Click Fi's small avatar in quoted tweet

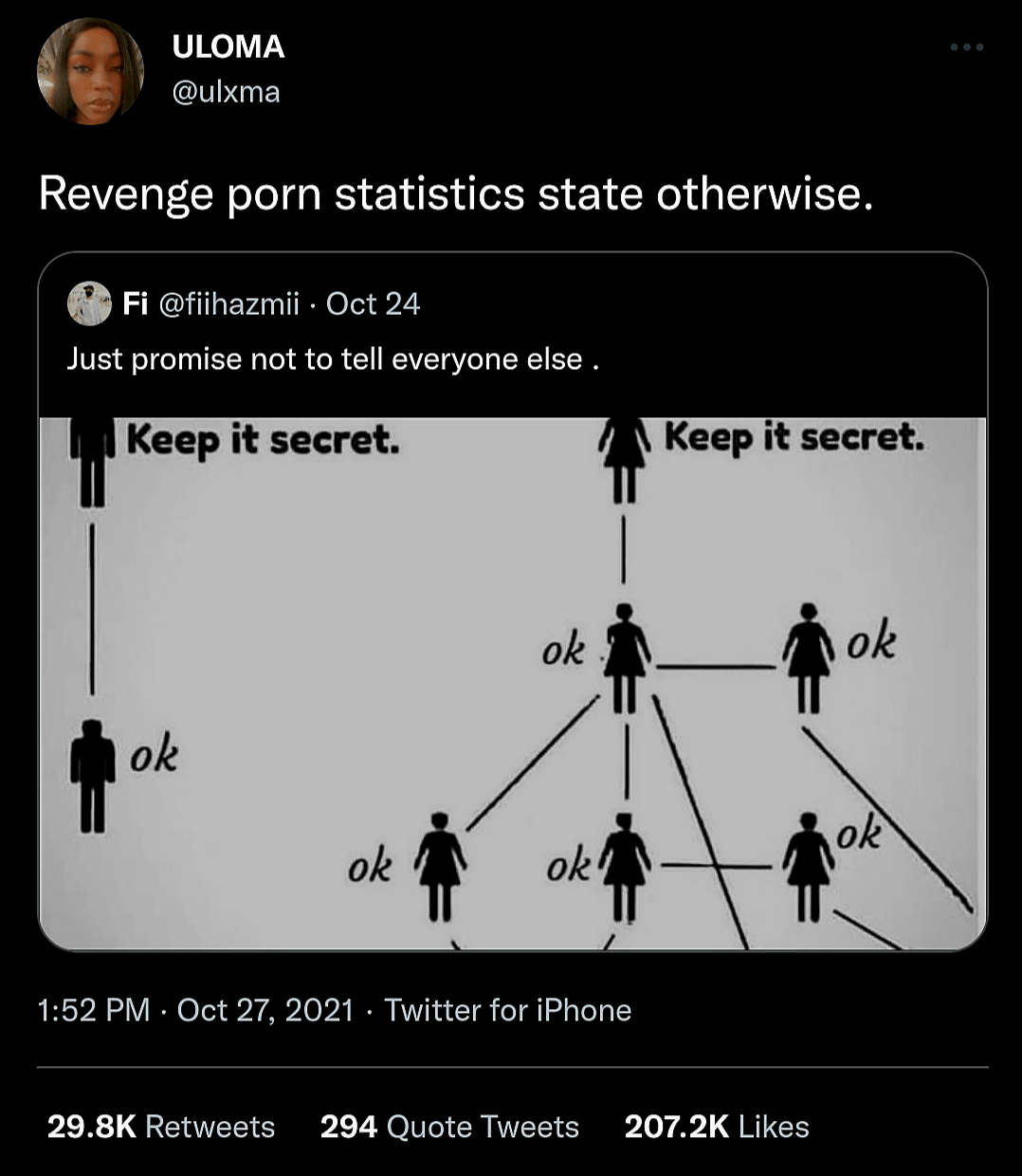89,303
